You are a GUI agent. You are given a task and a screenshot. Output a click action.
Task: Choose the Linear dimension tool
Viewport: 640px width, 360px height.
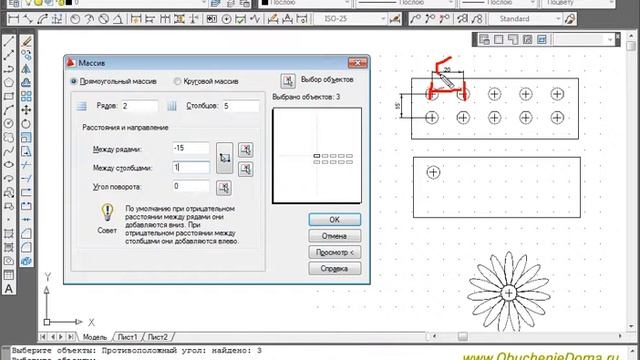pos(13,19)
